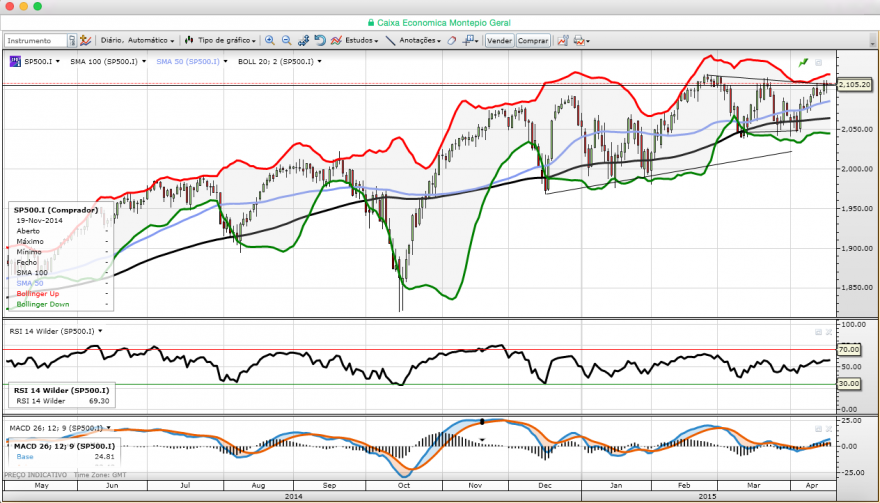The image size is (880, 503).
Task: Click the blue undo arrow icon
Action: (320, 40)
